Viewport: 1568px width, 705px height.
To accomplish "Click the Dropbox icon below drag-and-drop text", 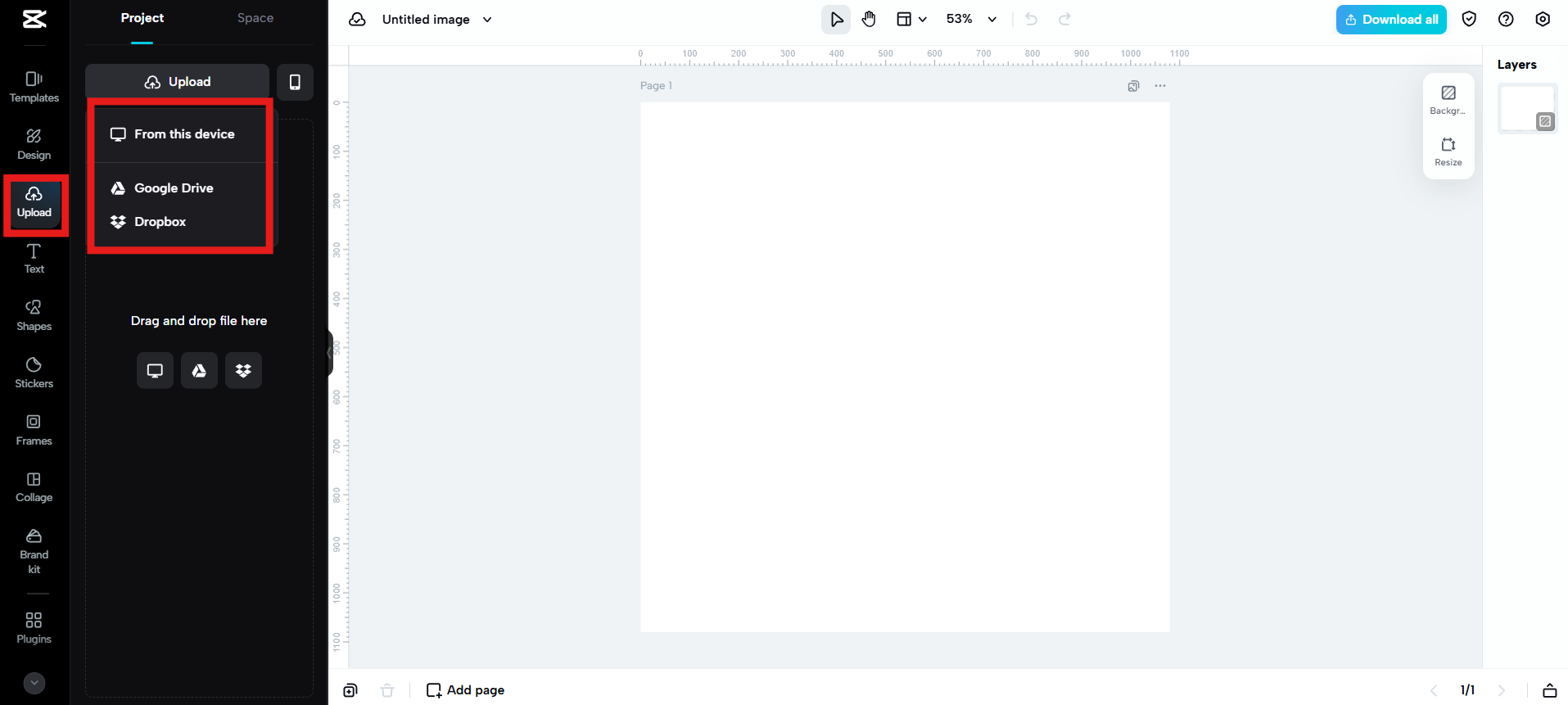I will coord(243,371).
